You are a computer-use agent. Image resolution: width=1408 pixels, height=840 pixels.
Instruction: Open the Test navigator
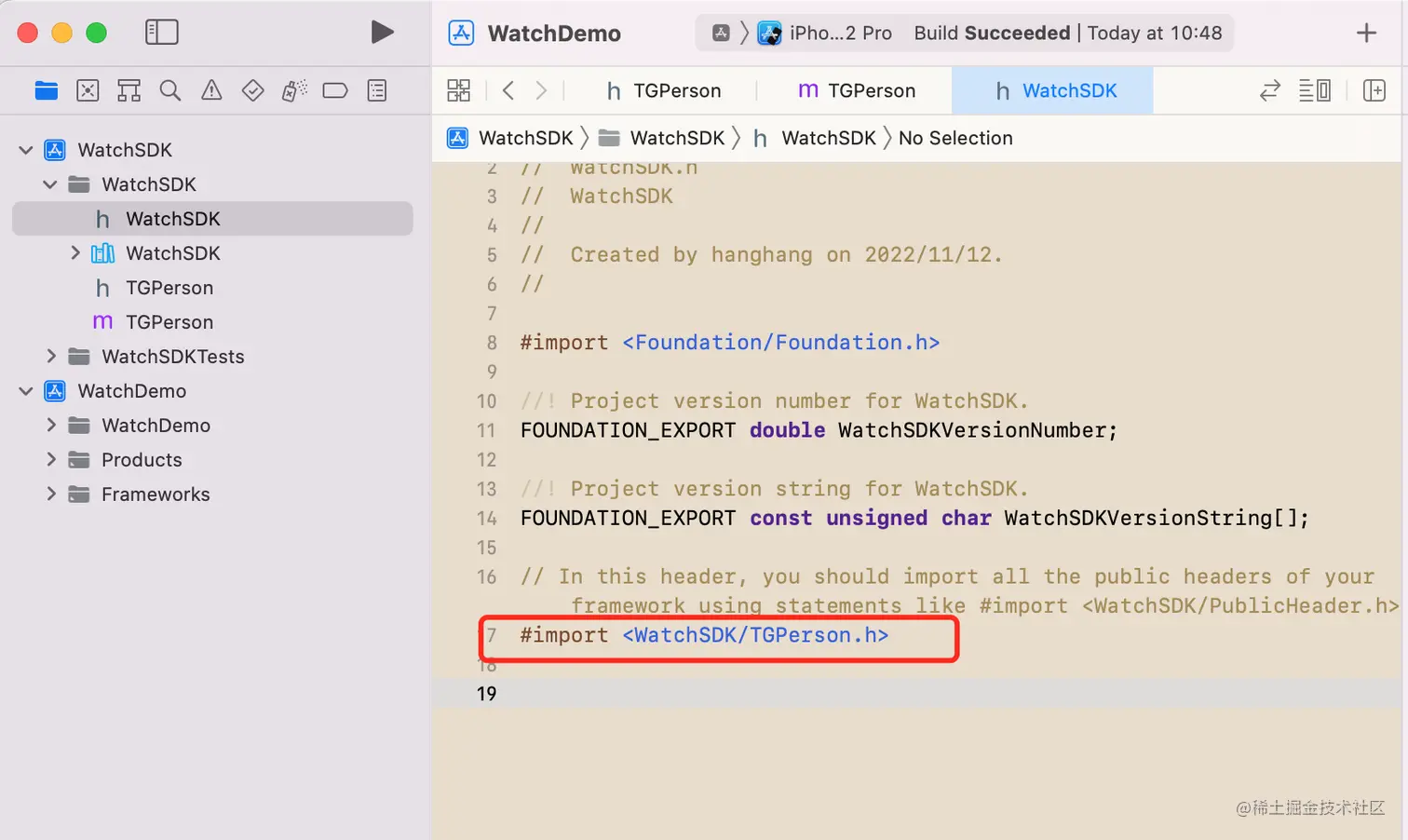point(252,90)
